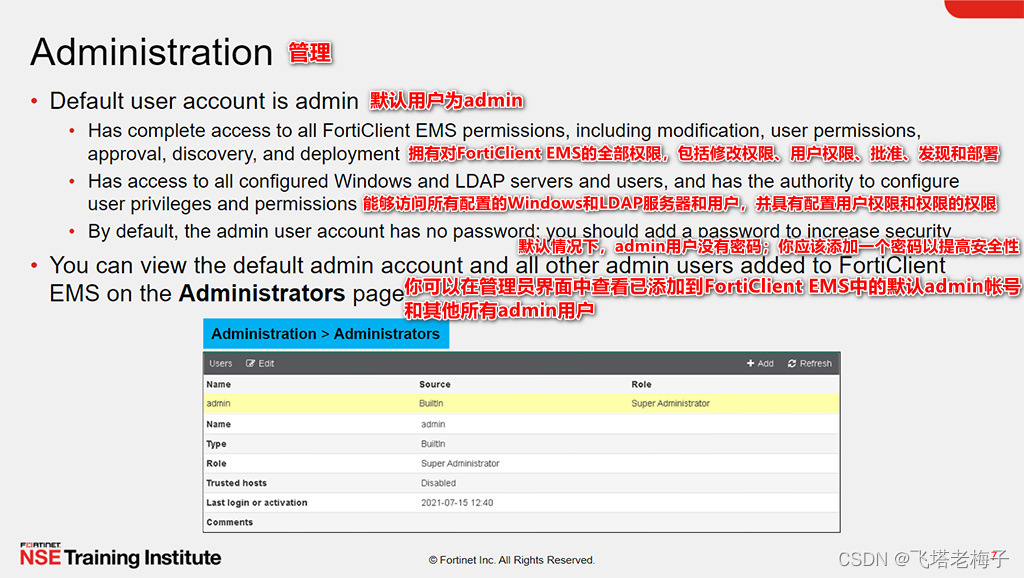Viewport: 1024px width, 578px height.
Task: Click the Last login or activation label
Action: [257, 502]
